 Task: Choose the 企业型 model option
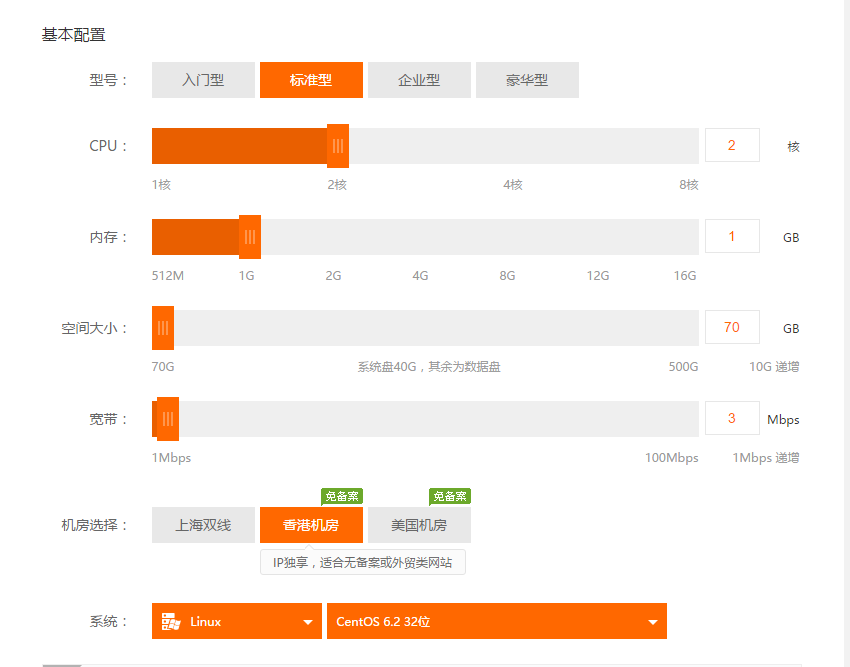[419, 80]
